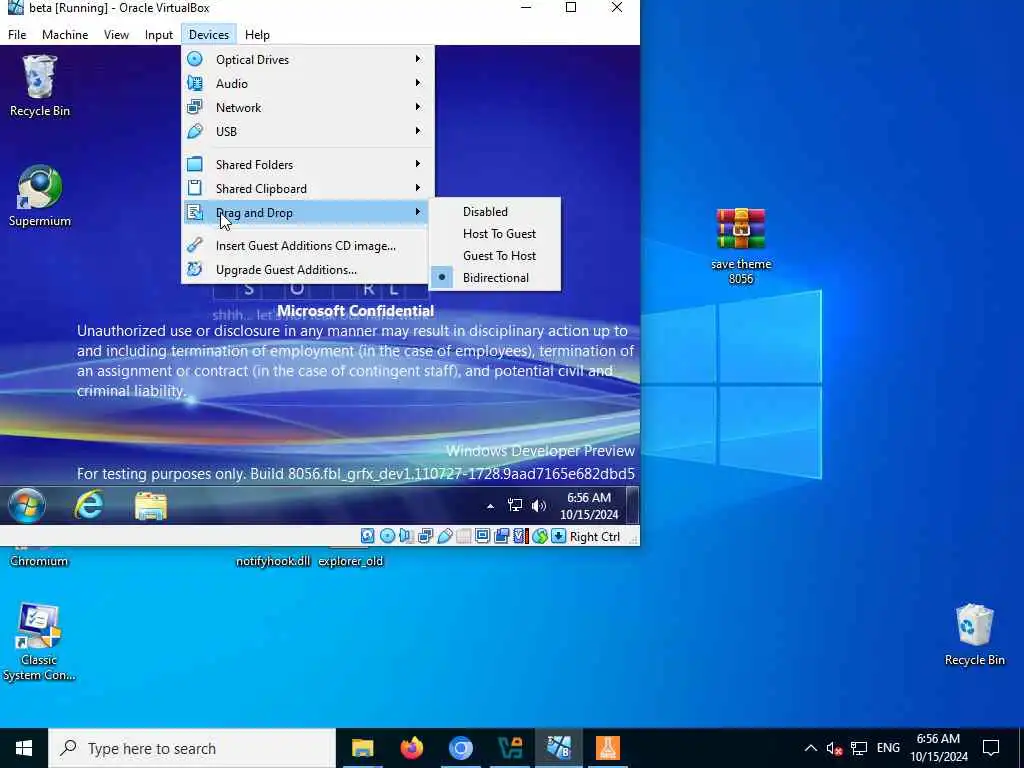This screenshot has width=1024, height=768.
Task: Expand the Optical Drives submenu
Action: [306, 59]
